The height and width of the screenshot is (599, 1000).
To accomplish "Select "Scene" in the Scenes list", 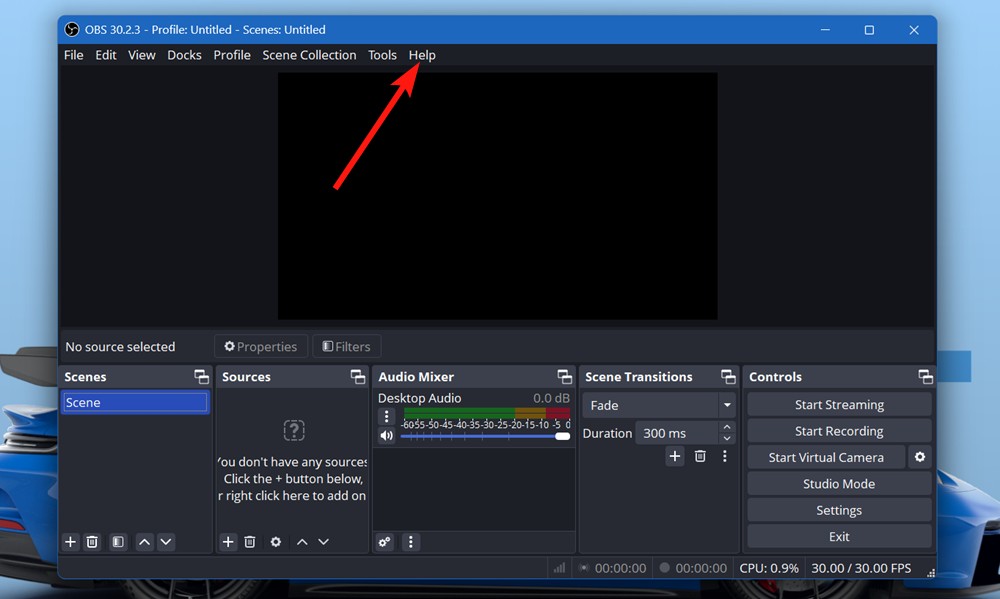I will click(x=135, y=401).
